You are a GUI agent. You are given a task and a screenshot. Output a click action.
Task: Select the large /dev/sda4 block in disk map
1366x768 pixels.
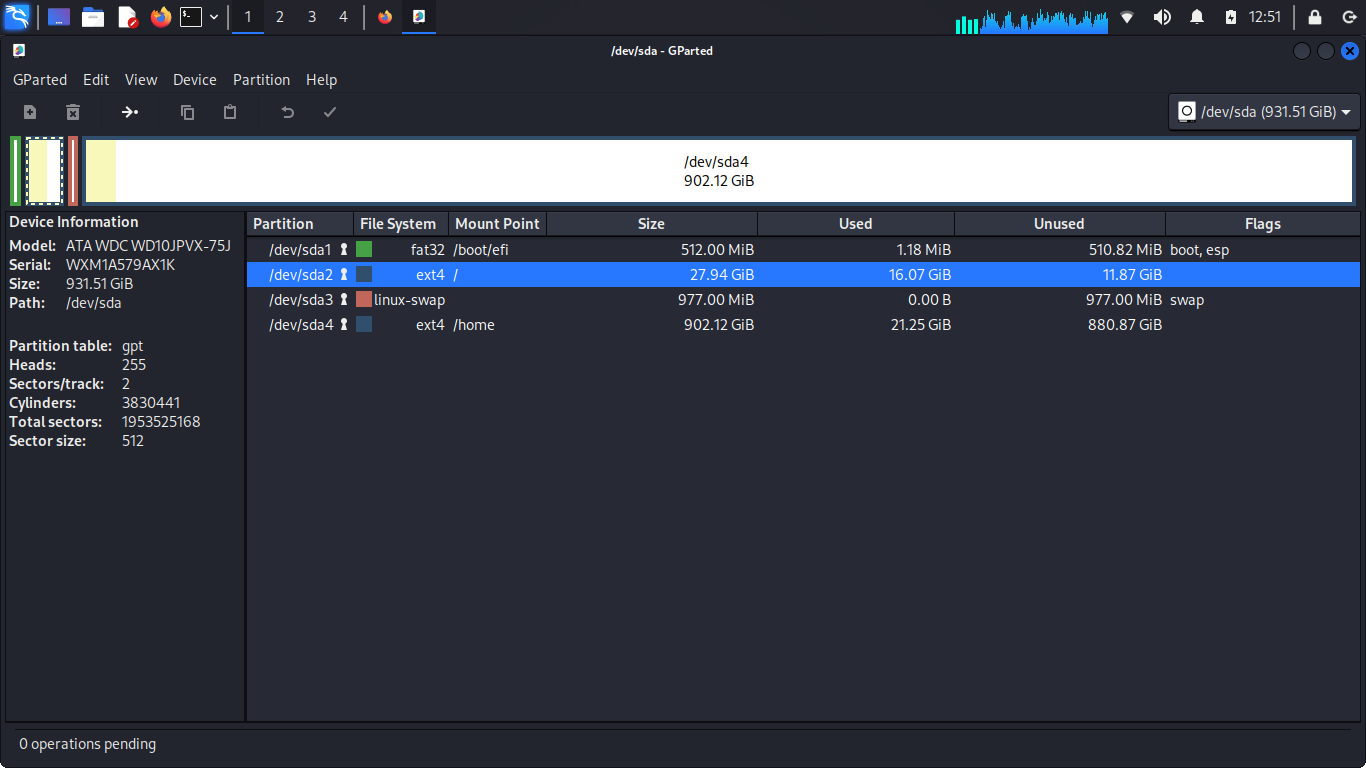pyautogui.click(x=718, y=171)
